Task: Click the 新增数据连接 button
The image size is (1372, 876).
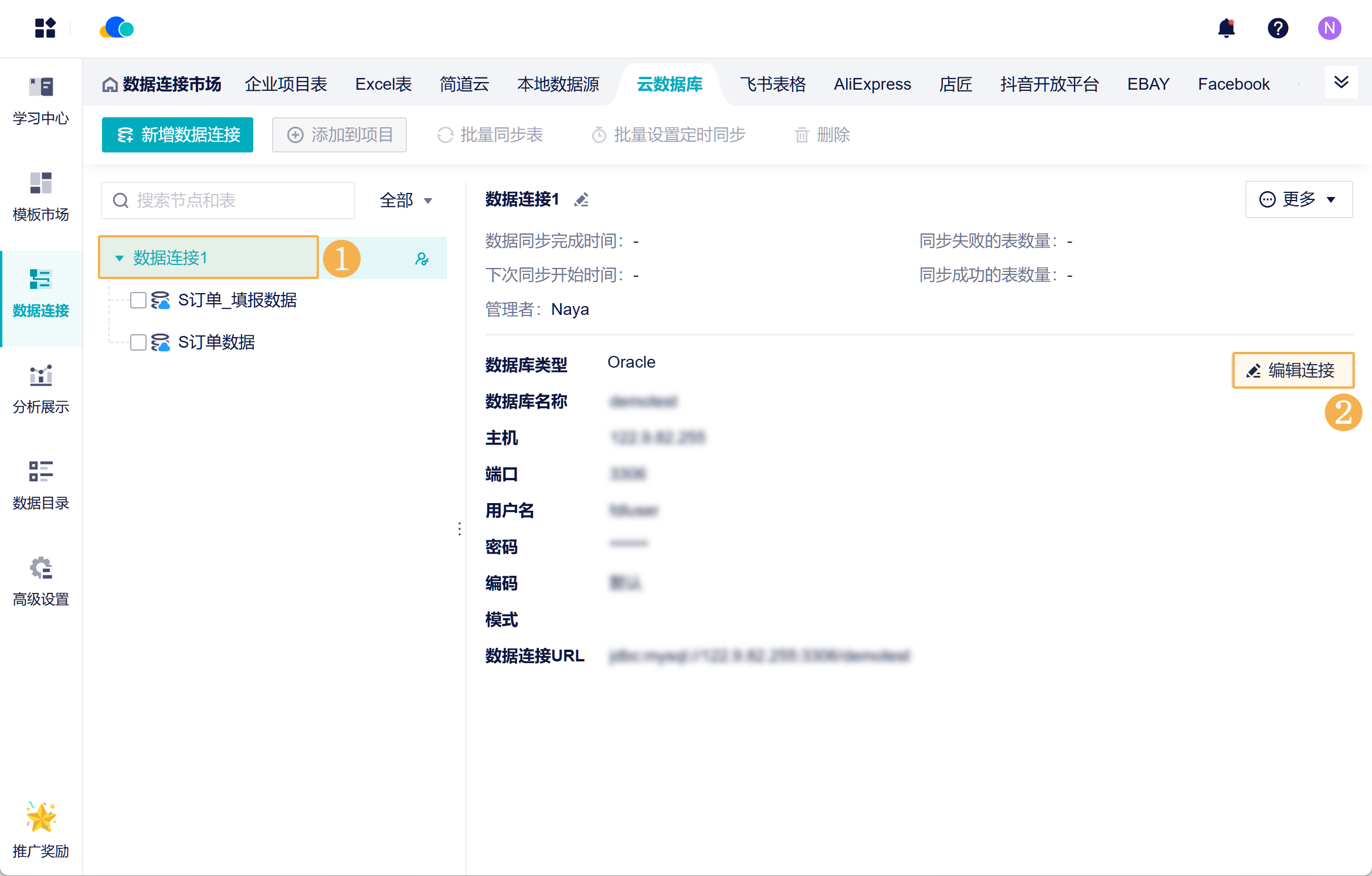Action: [178, 135]
